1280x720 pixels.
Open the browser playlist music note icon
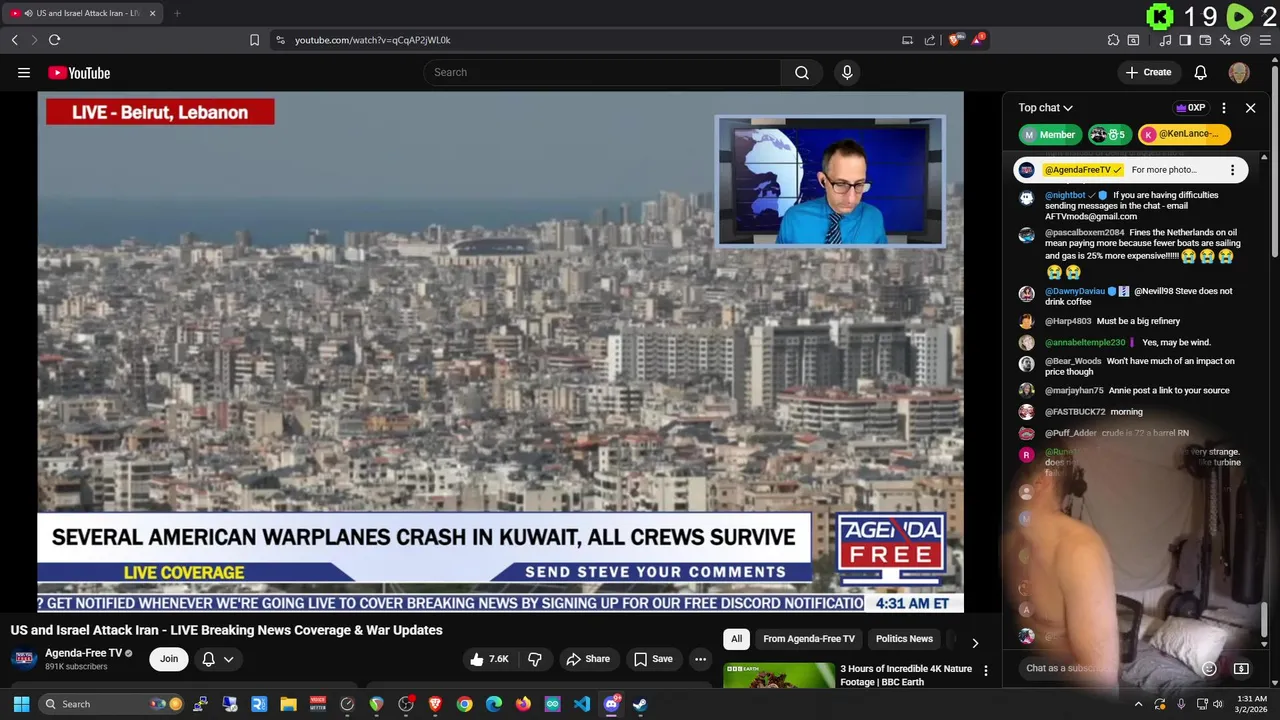pyautogui.click(x=1166, y=40)
